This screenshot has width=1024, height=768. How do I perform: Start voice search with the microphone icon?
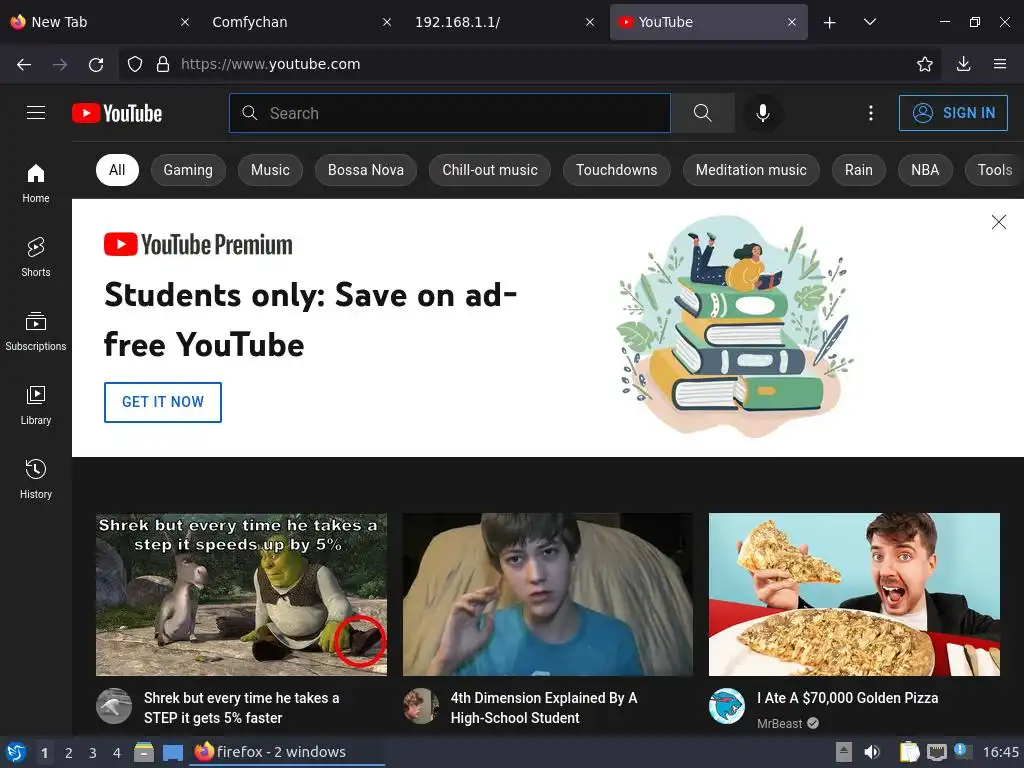pyautogui.click(x=762, y=113)
